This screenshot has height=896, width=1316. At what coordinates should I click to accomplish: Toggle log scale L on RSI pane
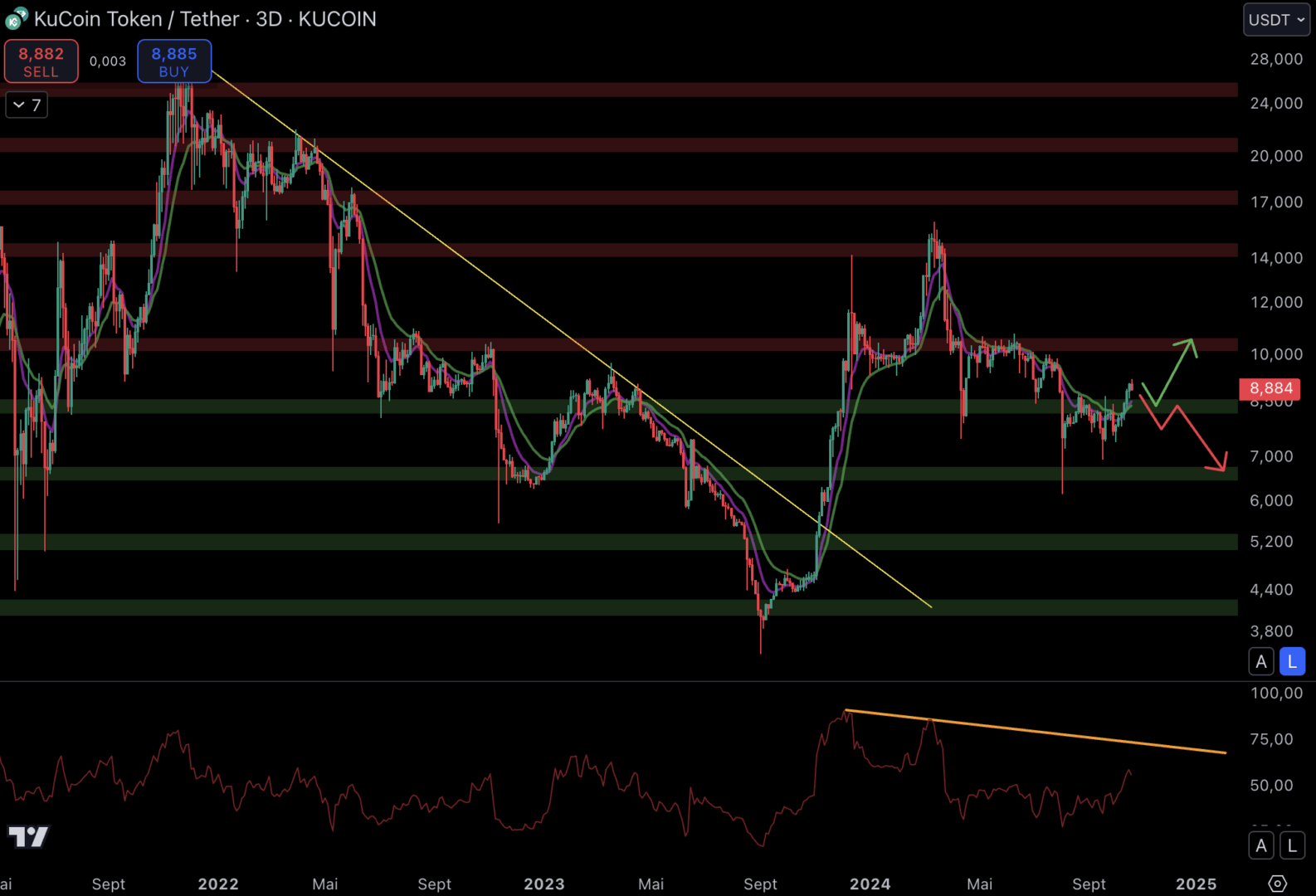(x=1292, y=845)
